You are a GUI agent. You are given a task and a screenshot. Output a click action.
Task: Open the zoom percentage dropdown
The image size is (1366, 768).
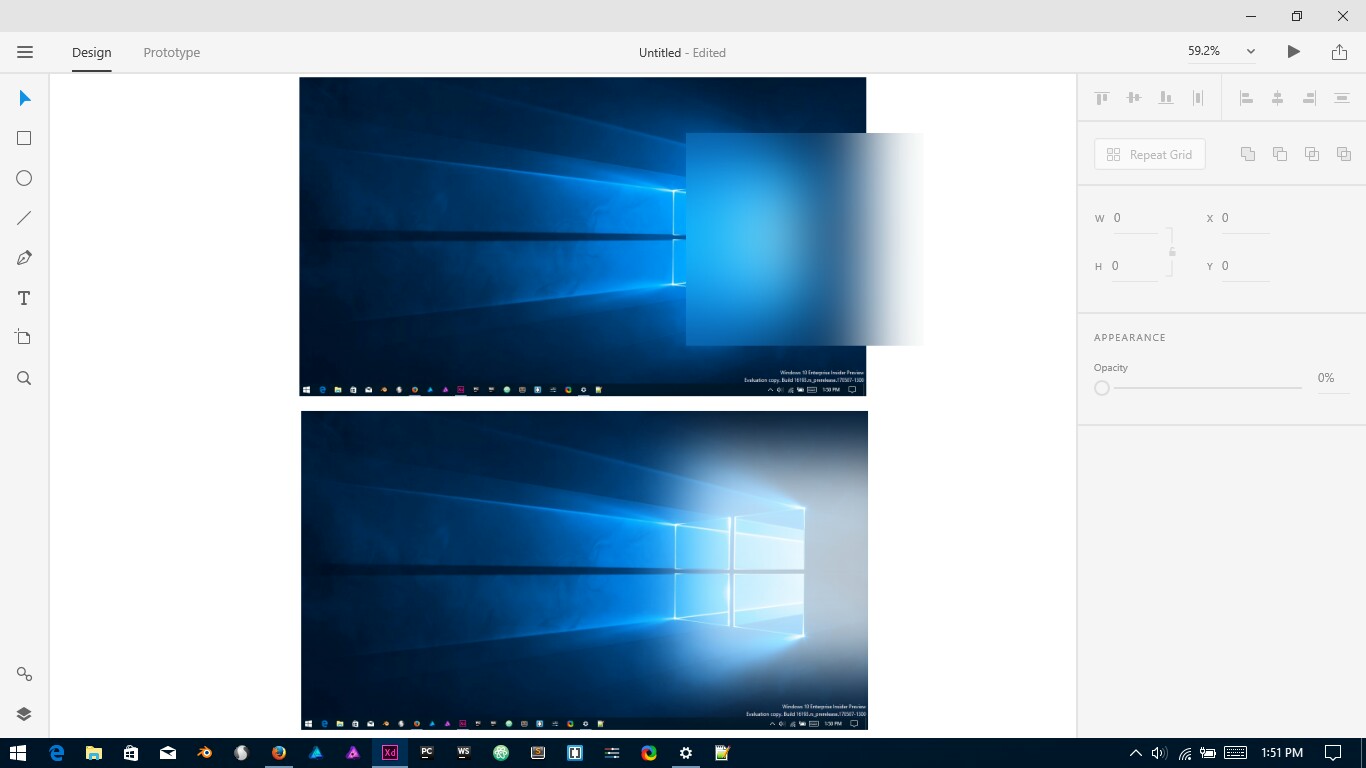pos(1250,51)
